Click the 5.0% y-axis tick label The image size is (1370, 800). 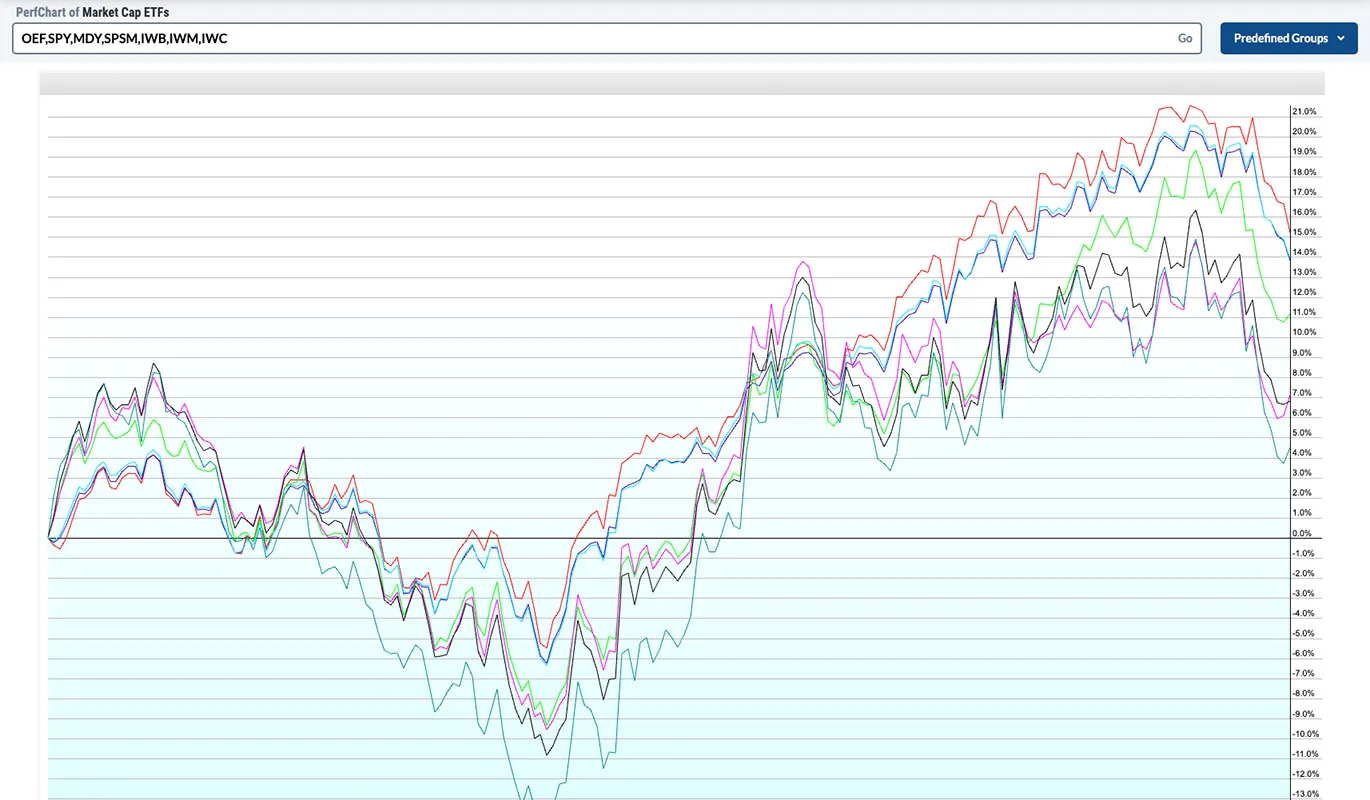pyautogui.click(x=1304, y=433)
